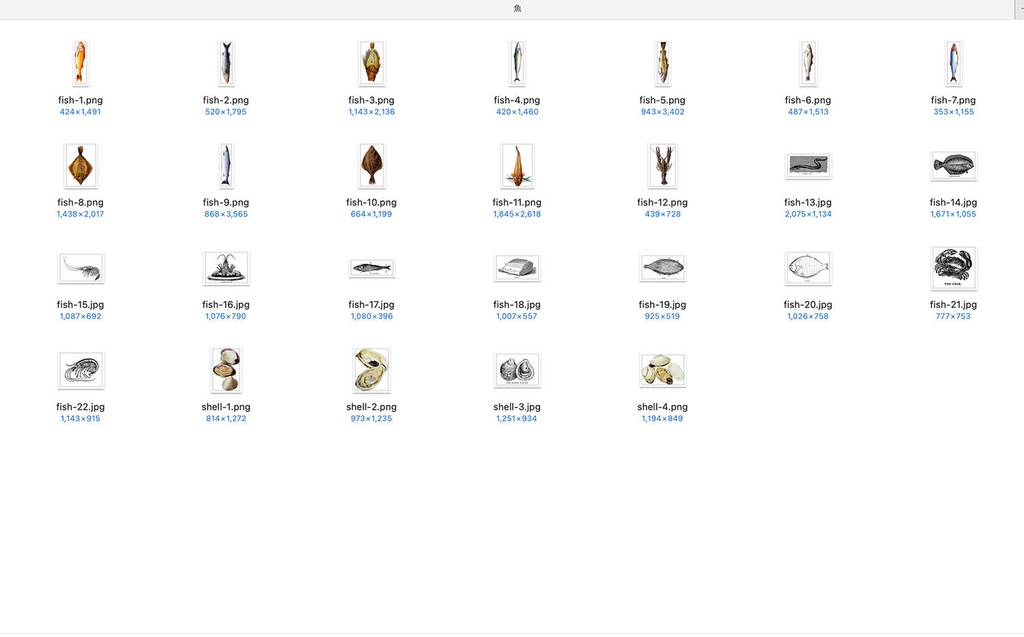Select the fish-6.png preview thumbnail

click(x=808, y=63)
